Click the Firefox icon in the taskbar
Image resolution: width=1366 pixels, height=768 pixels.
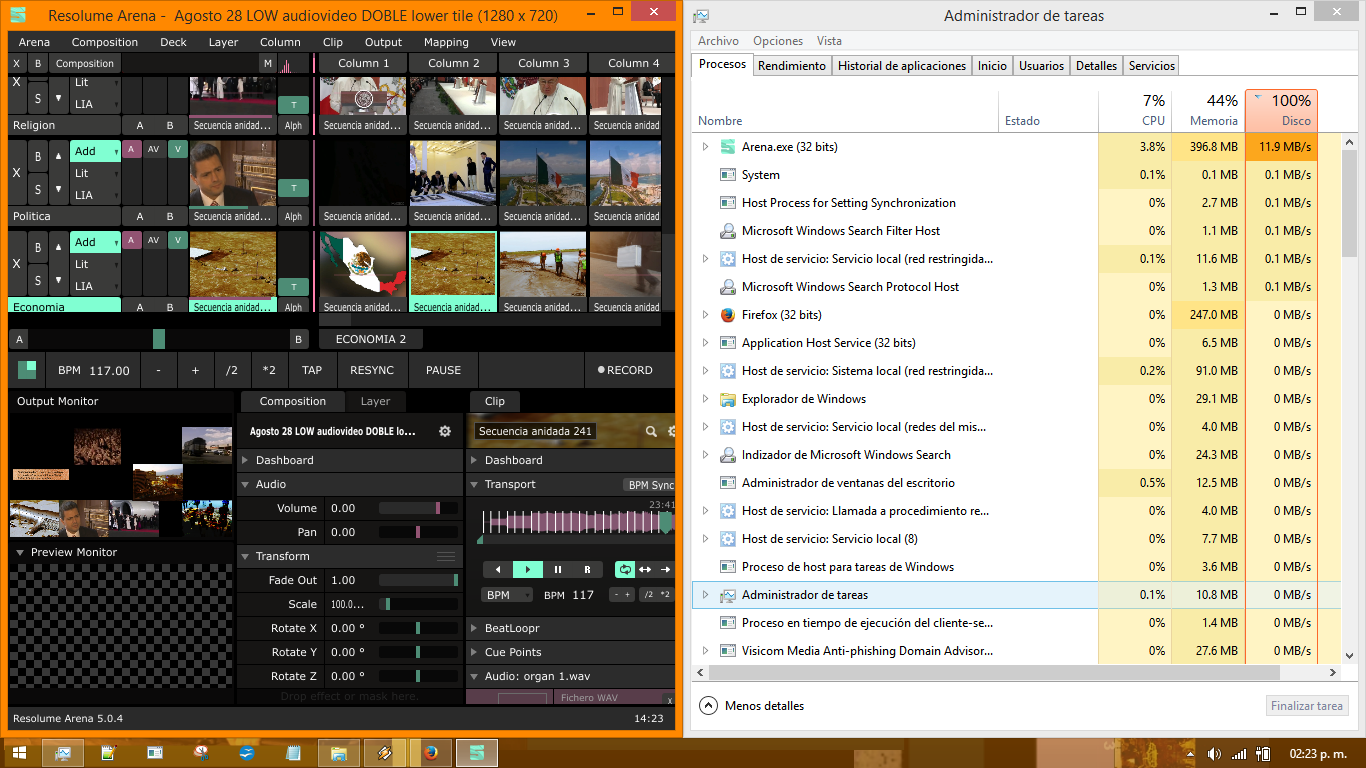[431, 752]
